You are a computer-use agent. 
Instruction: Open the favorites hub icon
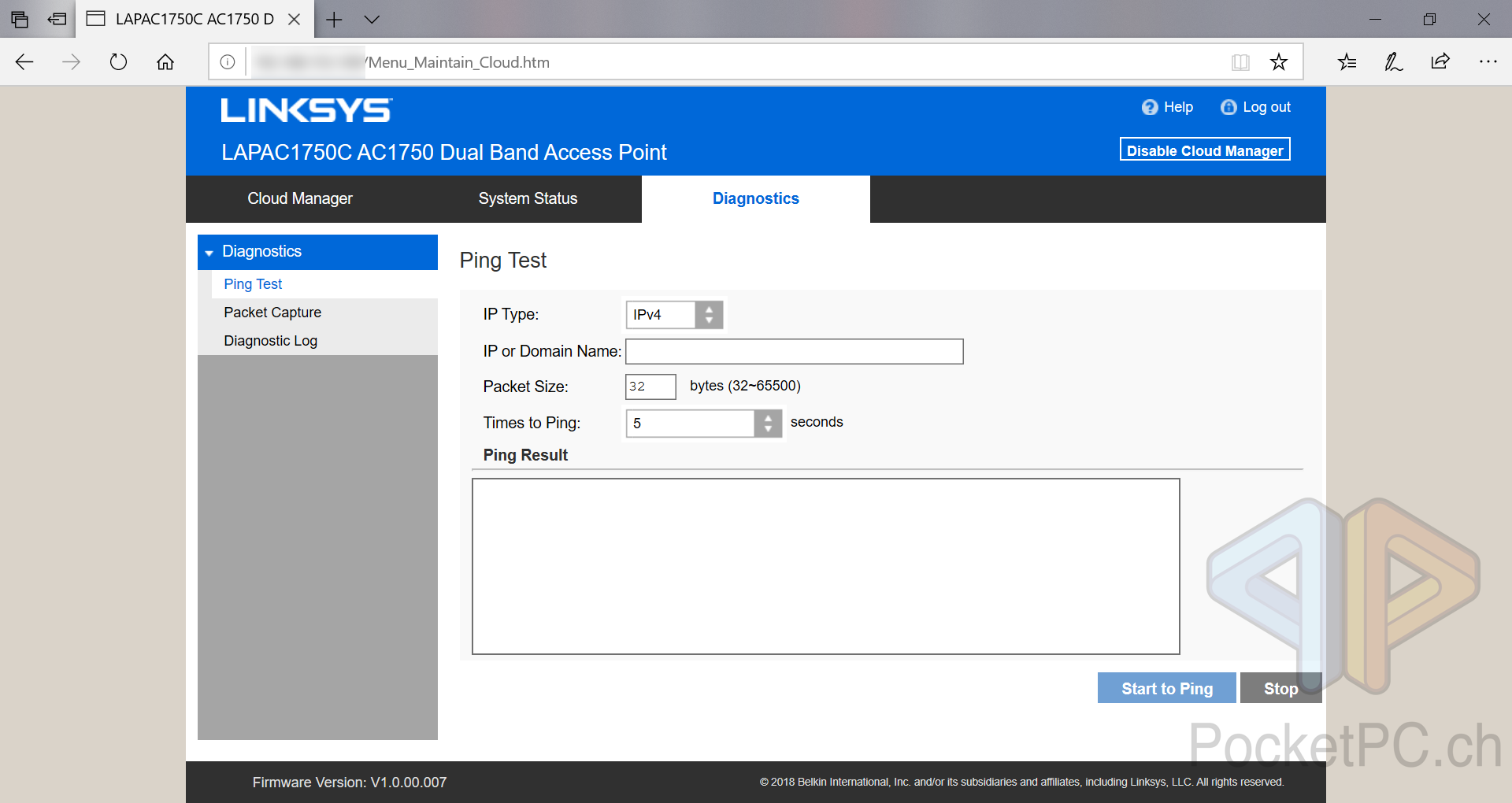coord(1347,62)
